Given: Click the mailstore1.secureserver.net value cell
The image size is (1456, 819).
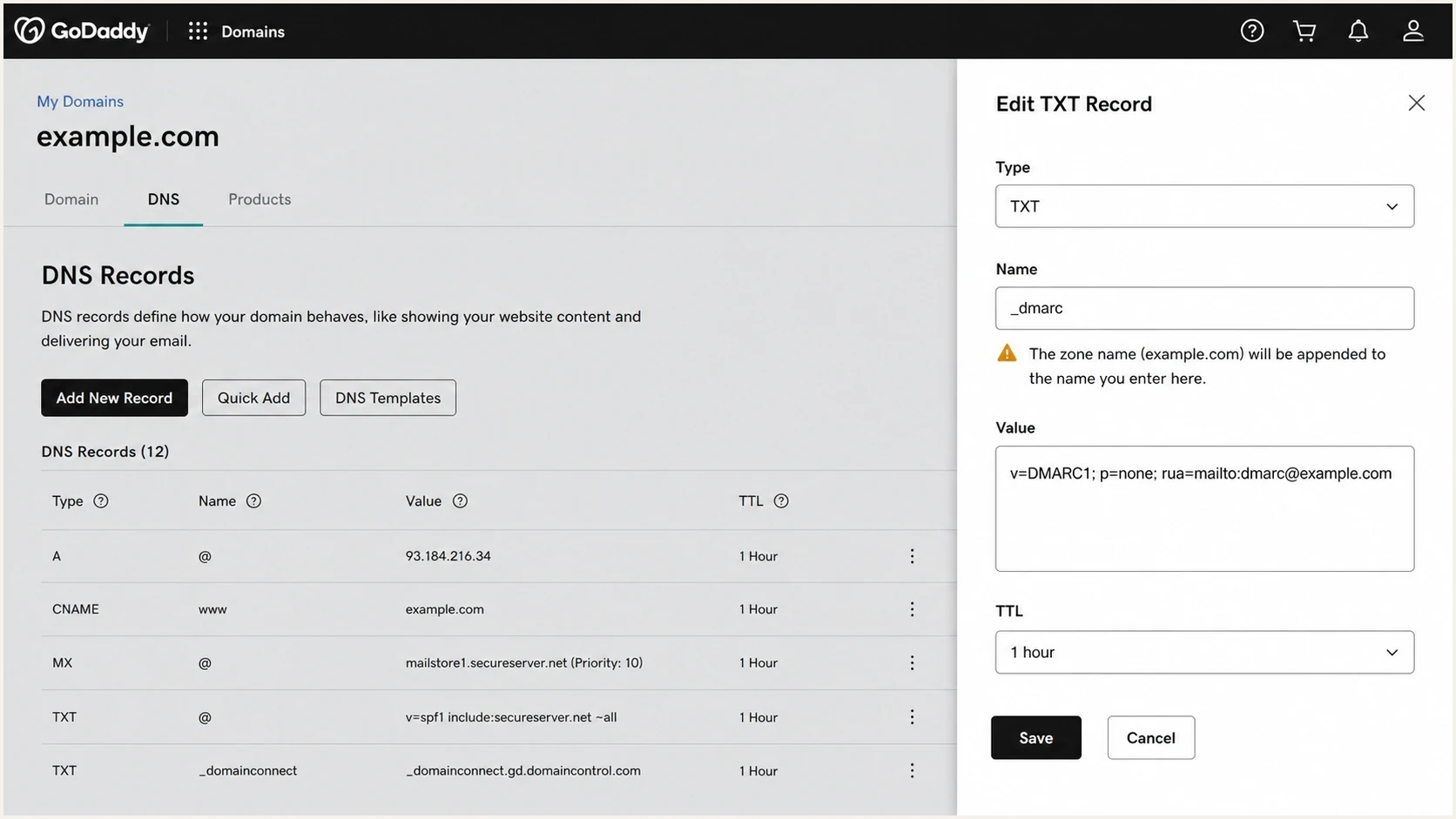Looking at the screenshot, I should click(524, 663).
